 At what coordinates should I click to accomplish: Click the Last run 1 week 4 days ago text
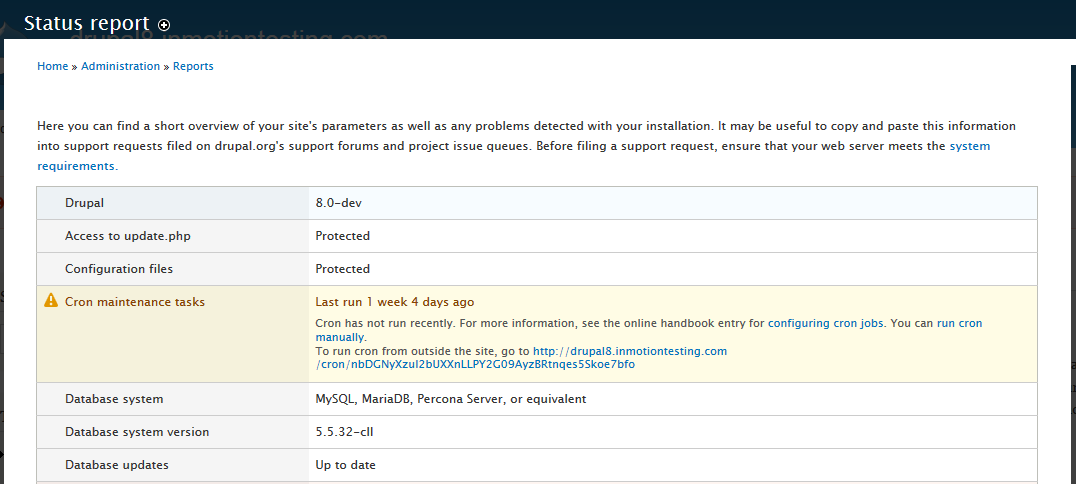click(x=394, y=301)
